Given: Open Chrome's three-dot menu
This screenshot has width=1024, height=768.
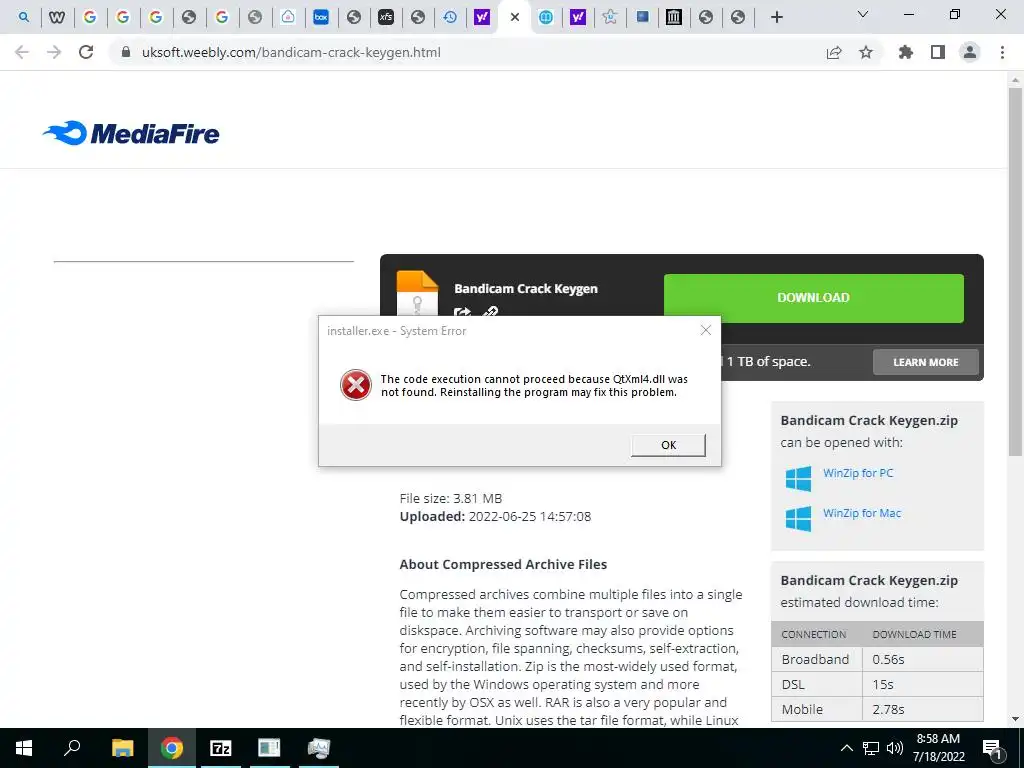Looking at the screenshot, I should 1002,52.
